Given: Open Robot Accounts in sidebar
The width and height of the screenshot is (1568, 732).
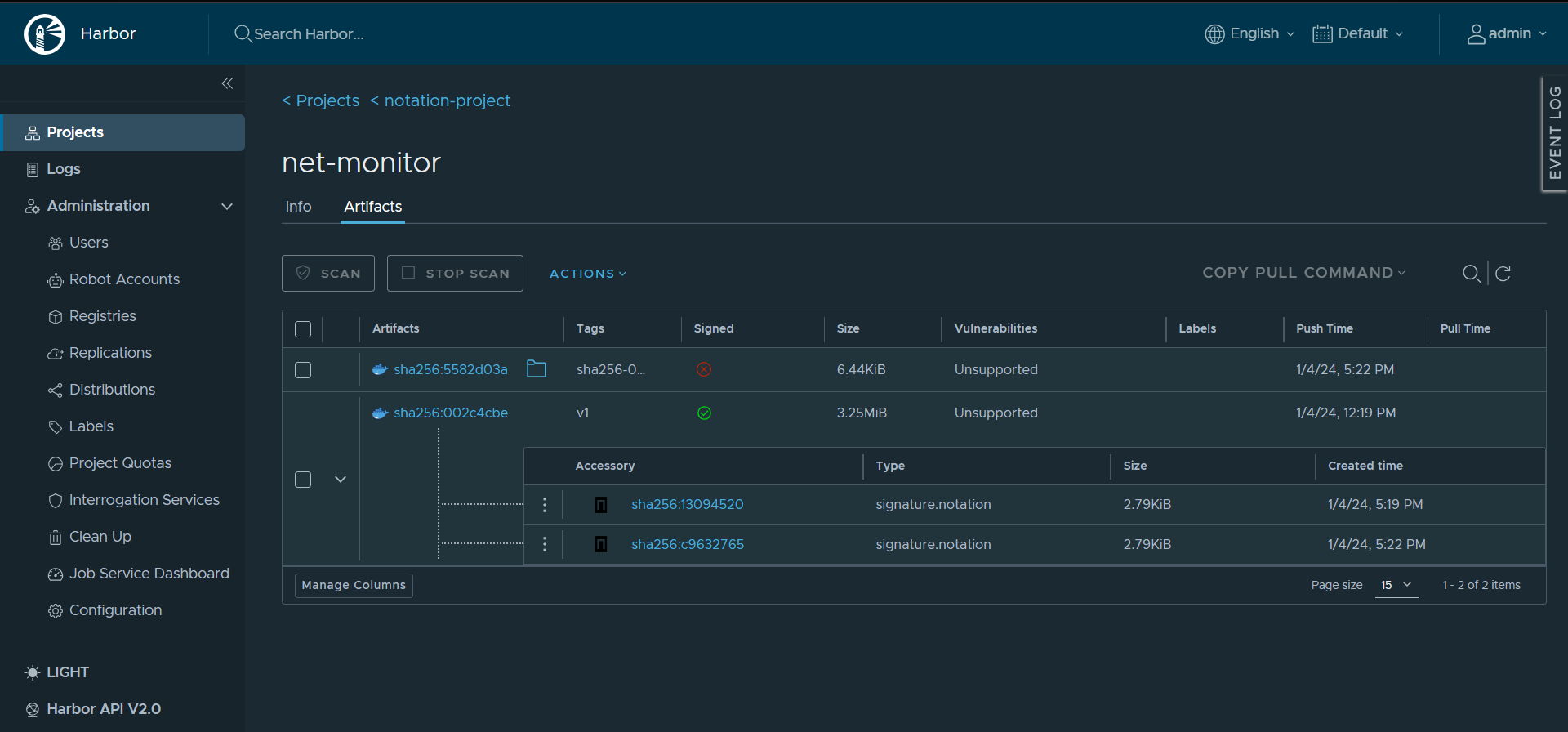Looking at the screenshot, I should point(124,279).
